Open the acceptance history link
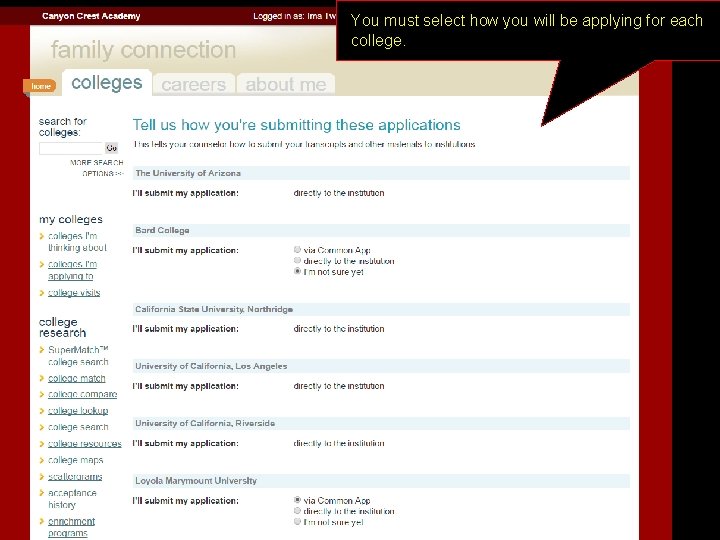This screenshot has height=540, width=720. [72, 499]
